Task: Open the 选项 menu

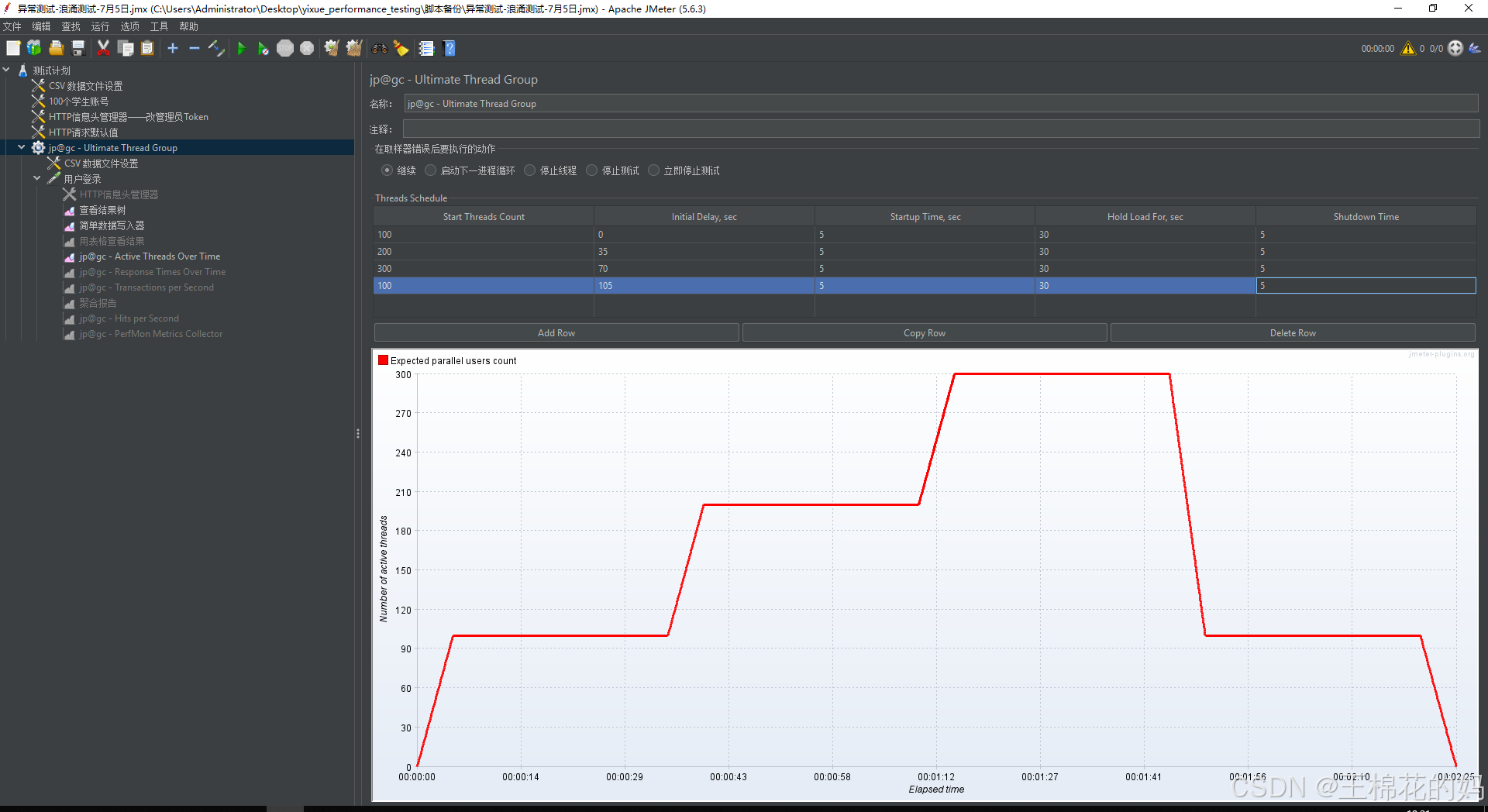Action: coord(130,26)
